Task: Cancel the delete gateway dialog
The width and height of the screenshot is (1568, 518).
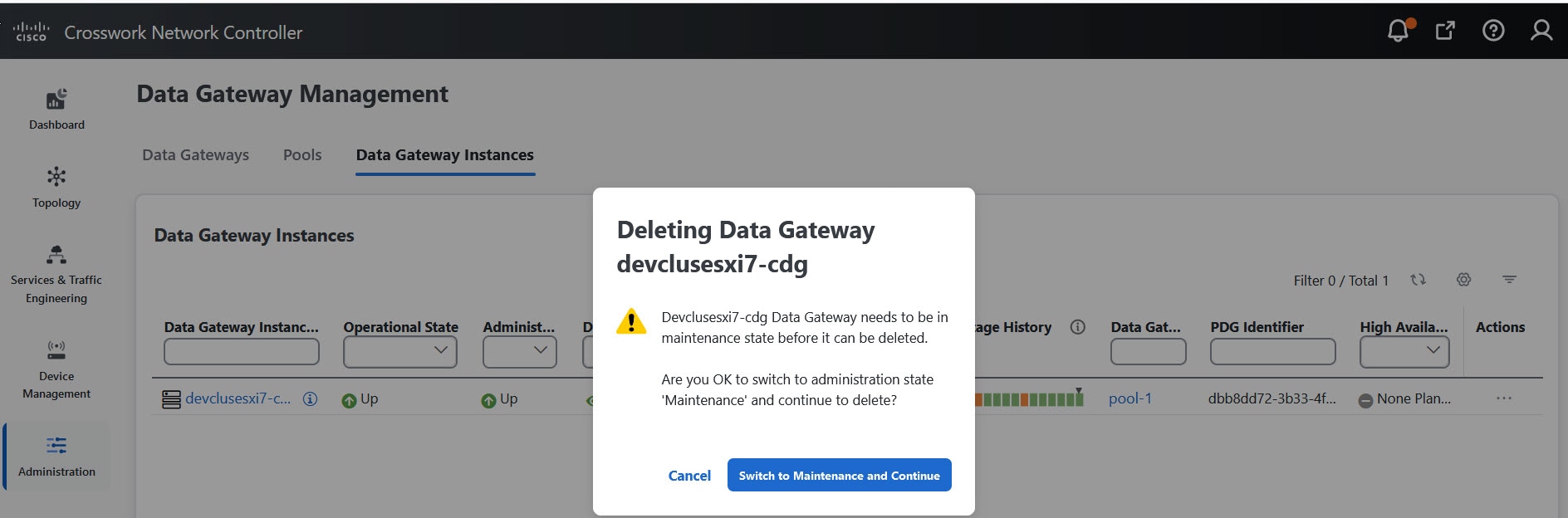Action: tap(689, 476)
